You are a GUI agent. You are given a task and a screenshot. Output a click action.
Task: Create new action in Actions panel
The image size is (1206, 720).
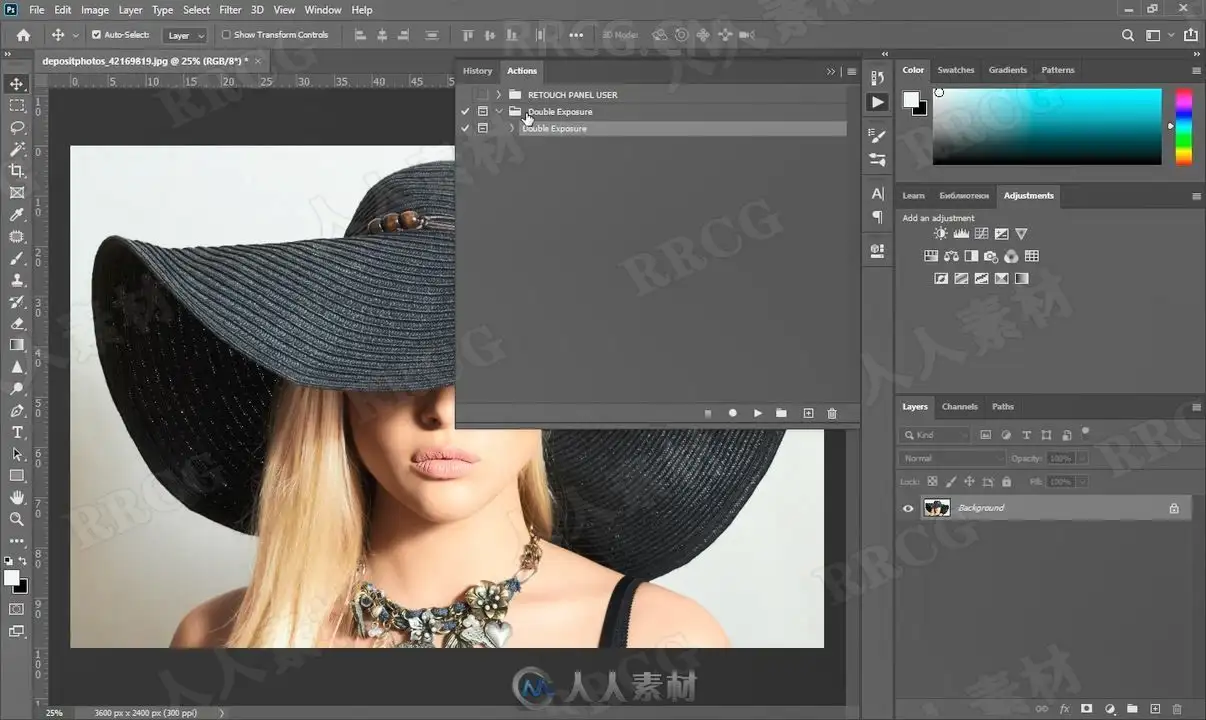[808, 413]
